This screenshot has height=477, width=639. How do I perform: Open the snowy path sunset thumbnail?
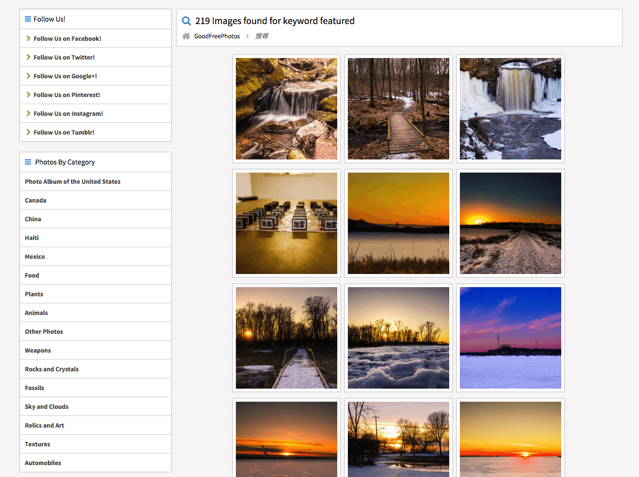(510, 223)
